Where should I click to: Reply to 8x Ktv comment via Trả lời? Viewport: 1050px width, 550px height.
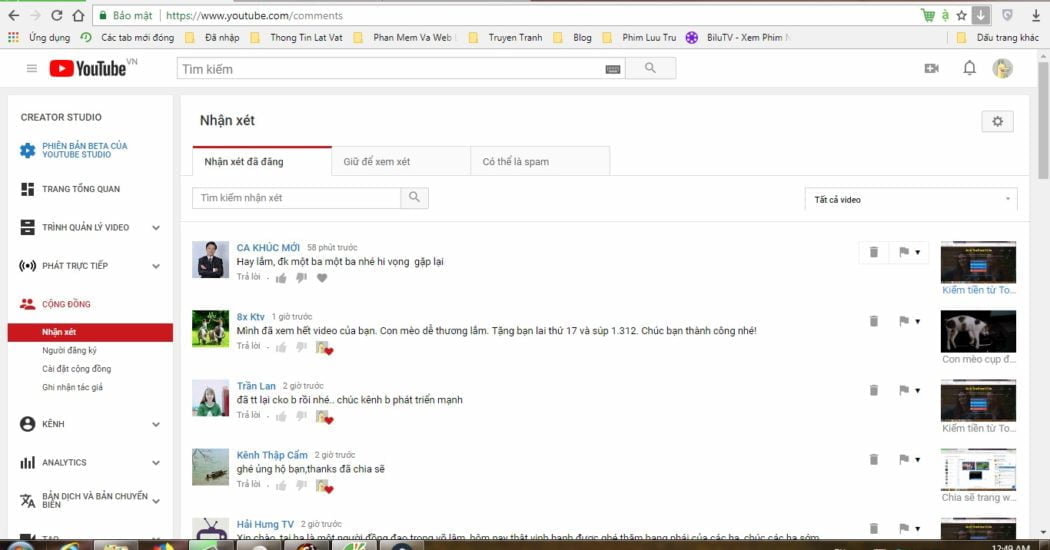pos(248,346)
